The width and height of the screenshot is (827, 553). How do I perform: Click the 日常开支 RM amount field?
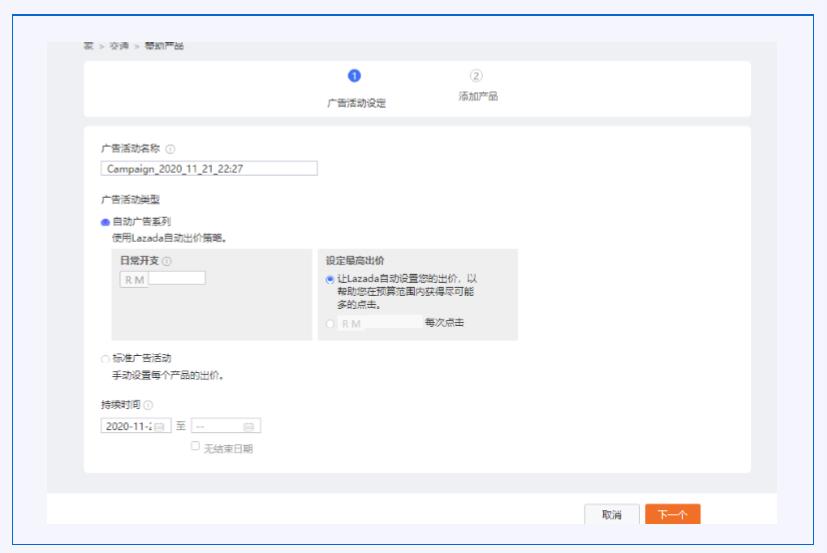[x=175, y=278]
